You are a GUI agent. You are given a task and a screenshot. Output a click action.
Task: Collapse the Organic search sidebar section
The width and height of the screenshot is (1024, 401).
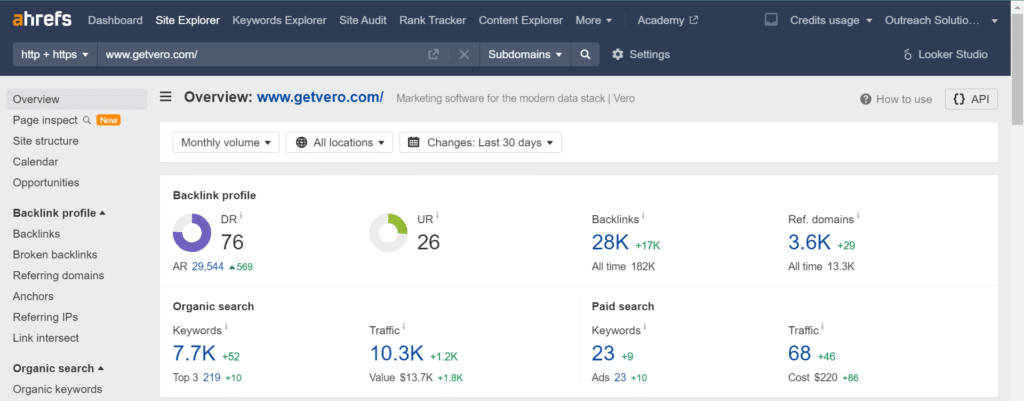[58, 368]
